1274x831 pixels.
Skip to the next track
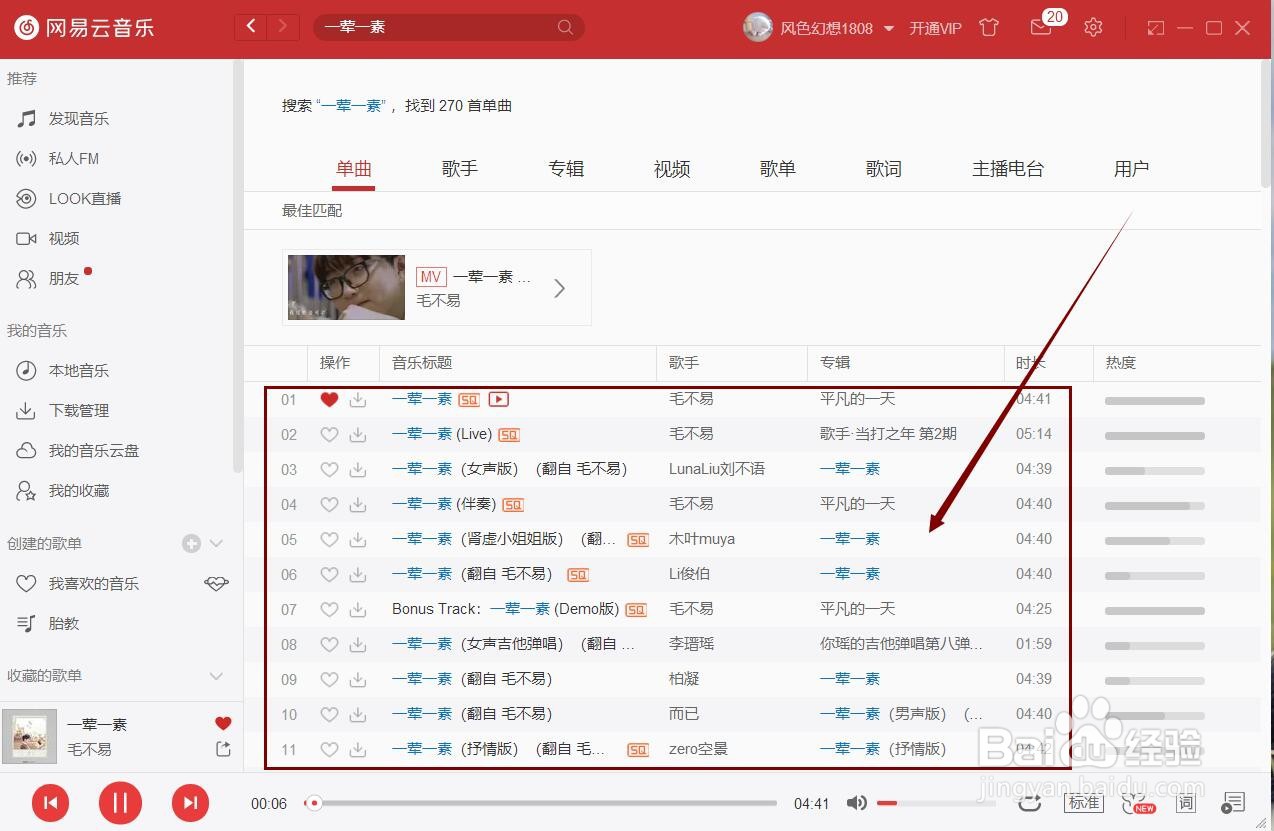[x=190, y=802]
